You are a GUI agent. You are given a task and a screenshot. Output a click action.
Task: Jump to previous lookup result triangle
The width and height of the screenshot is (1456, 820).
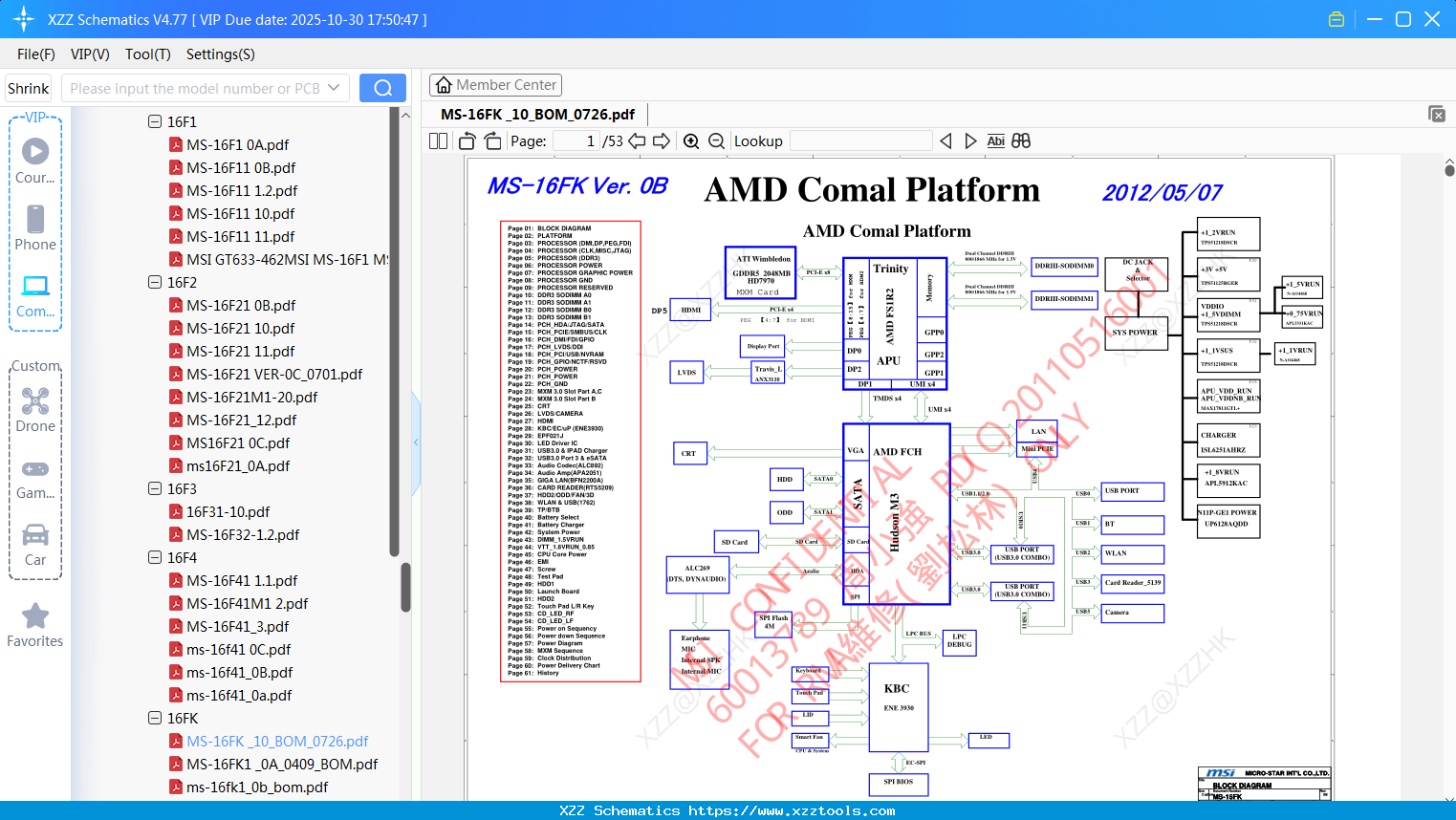click(x=945, y=140)
